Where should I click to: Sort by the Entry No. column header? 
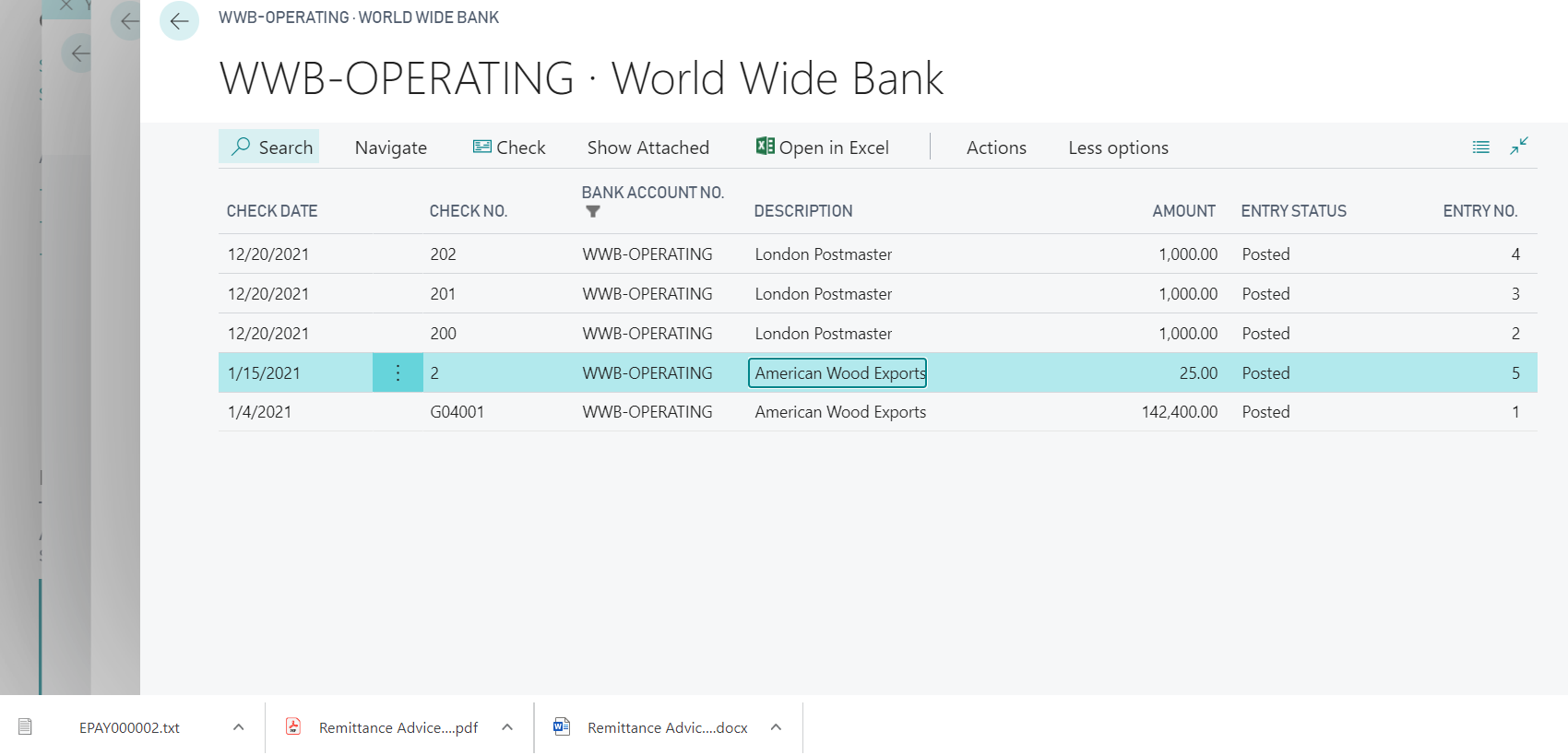(1480, 211)
